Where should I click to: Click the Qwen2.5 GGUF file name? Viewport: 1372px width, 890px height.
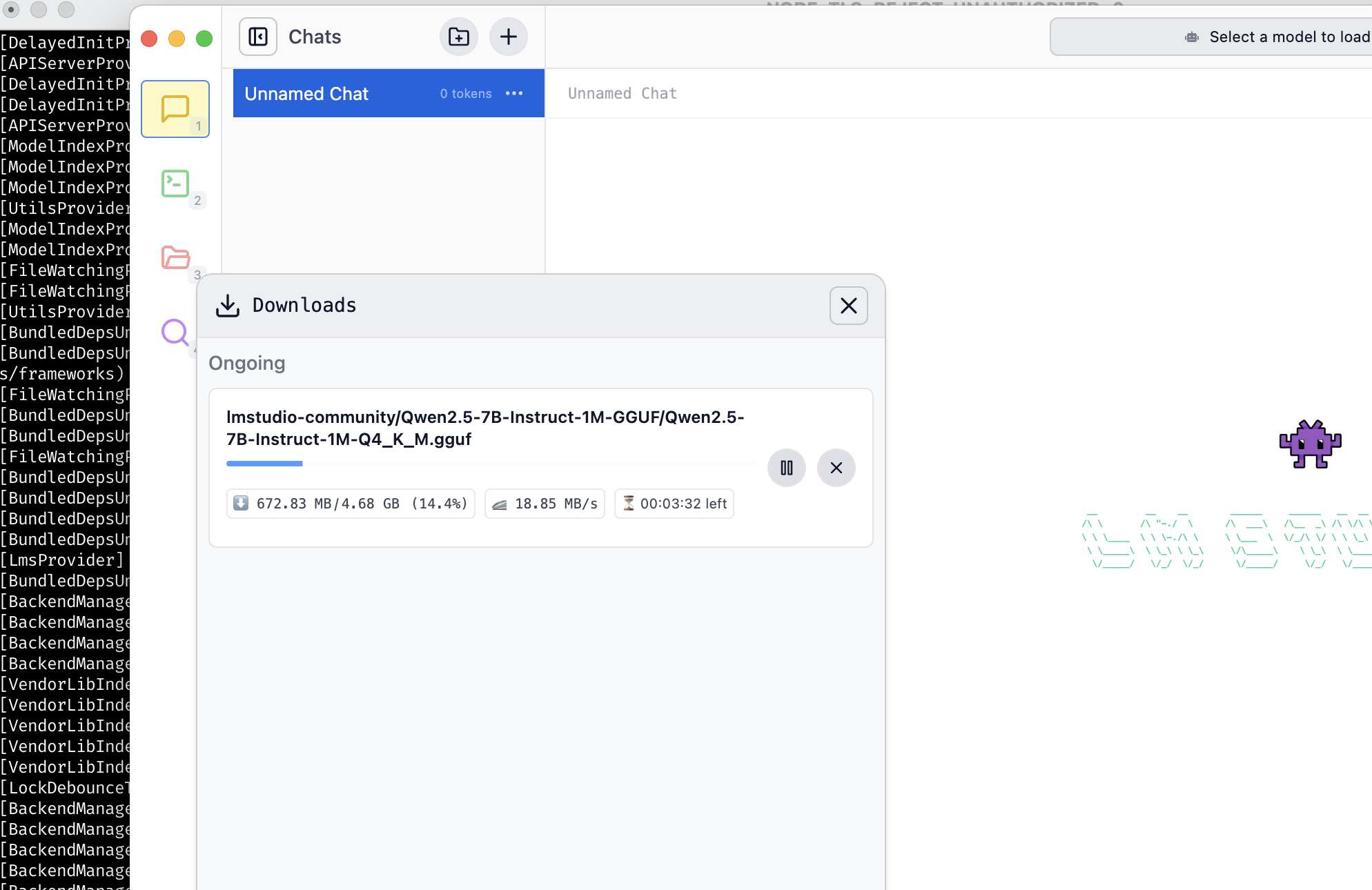pos(484,428)
